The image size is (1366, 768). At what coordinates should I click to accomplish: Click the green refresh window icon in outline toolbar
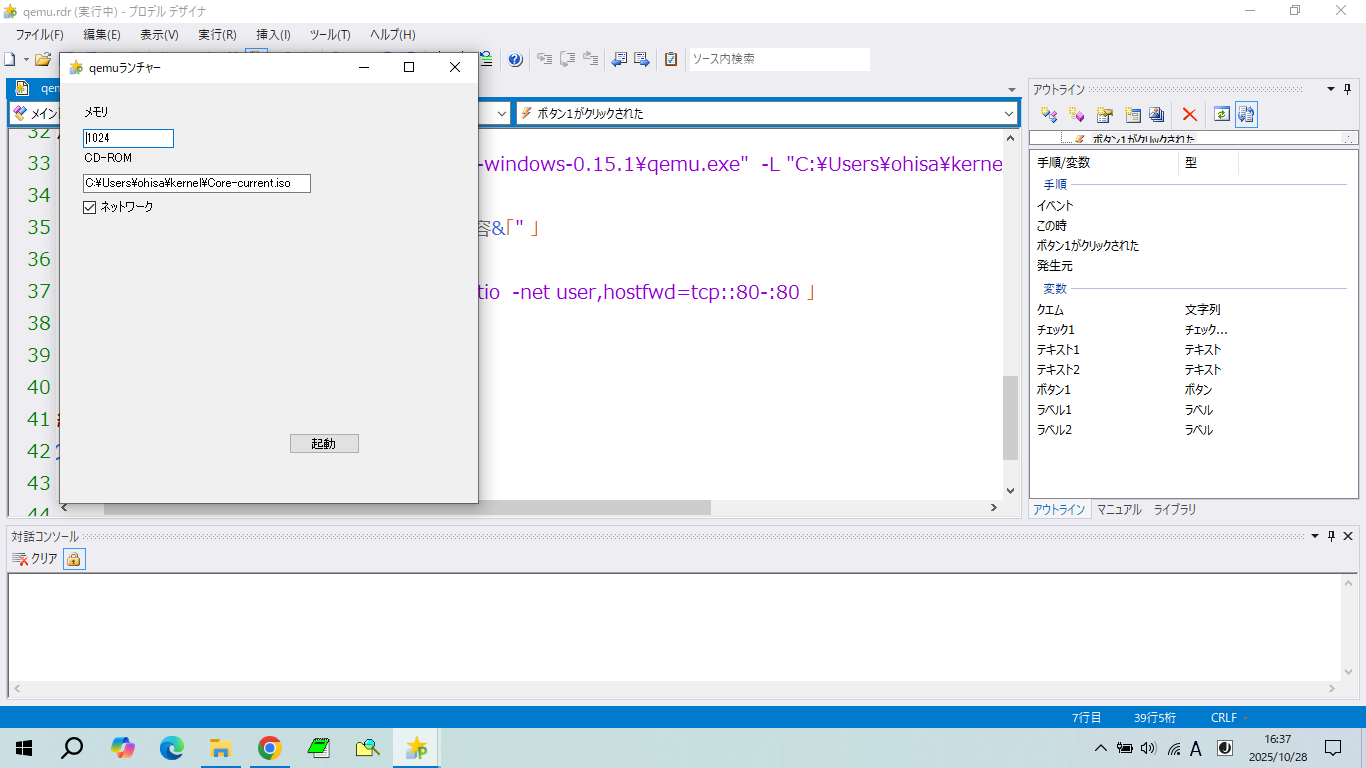click(x=1220, y=115)
